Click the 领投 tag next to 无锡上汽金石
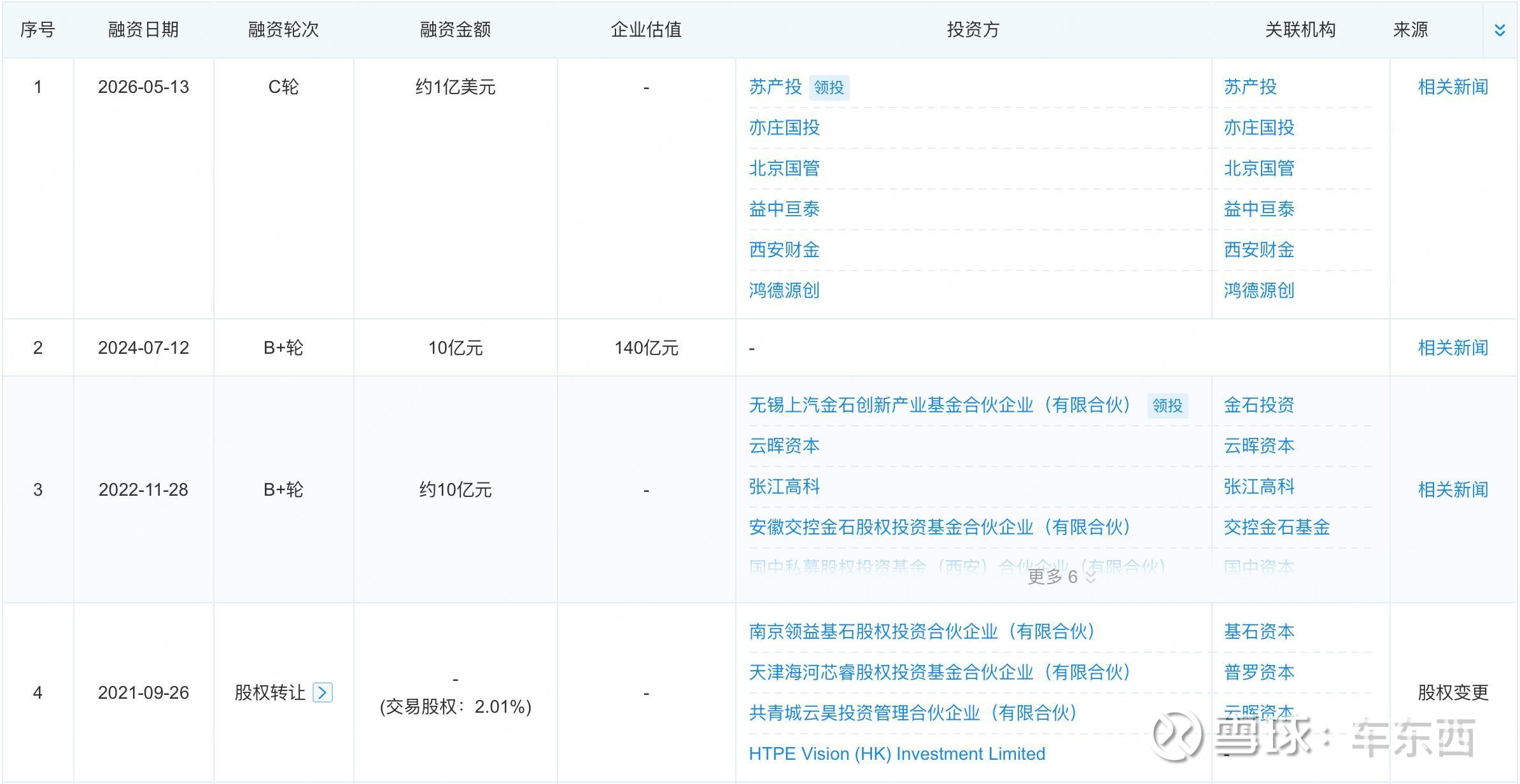 click(1167, 406)
